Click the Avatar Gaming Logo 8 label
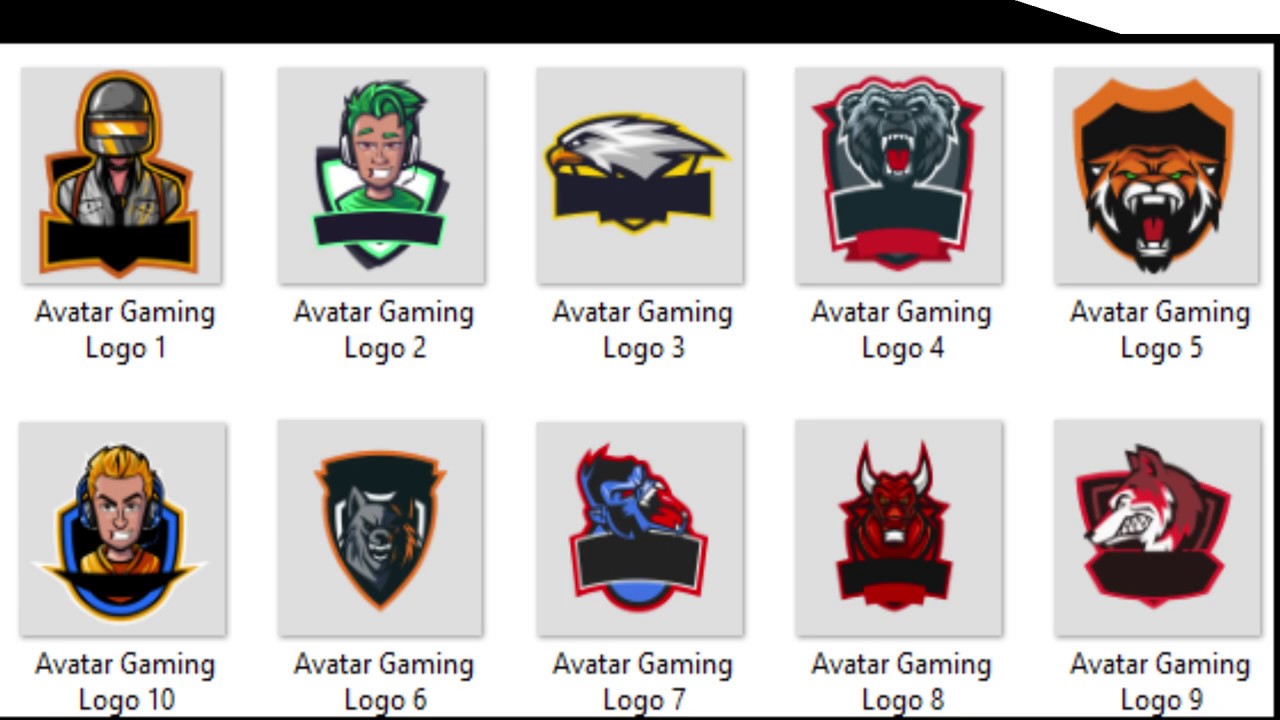This screenshot has height=720, width=1280. click(901, 682)
